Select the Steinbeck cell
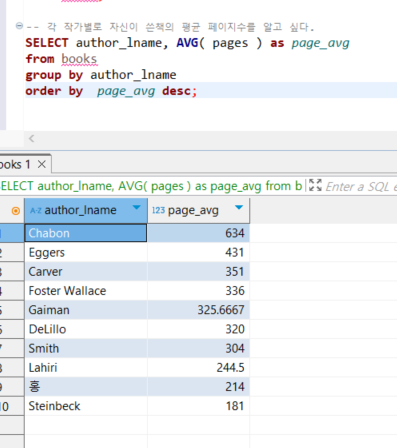 pos(86,406)
